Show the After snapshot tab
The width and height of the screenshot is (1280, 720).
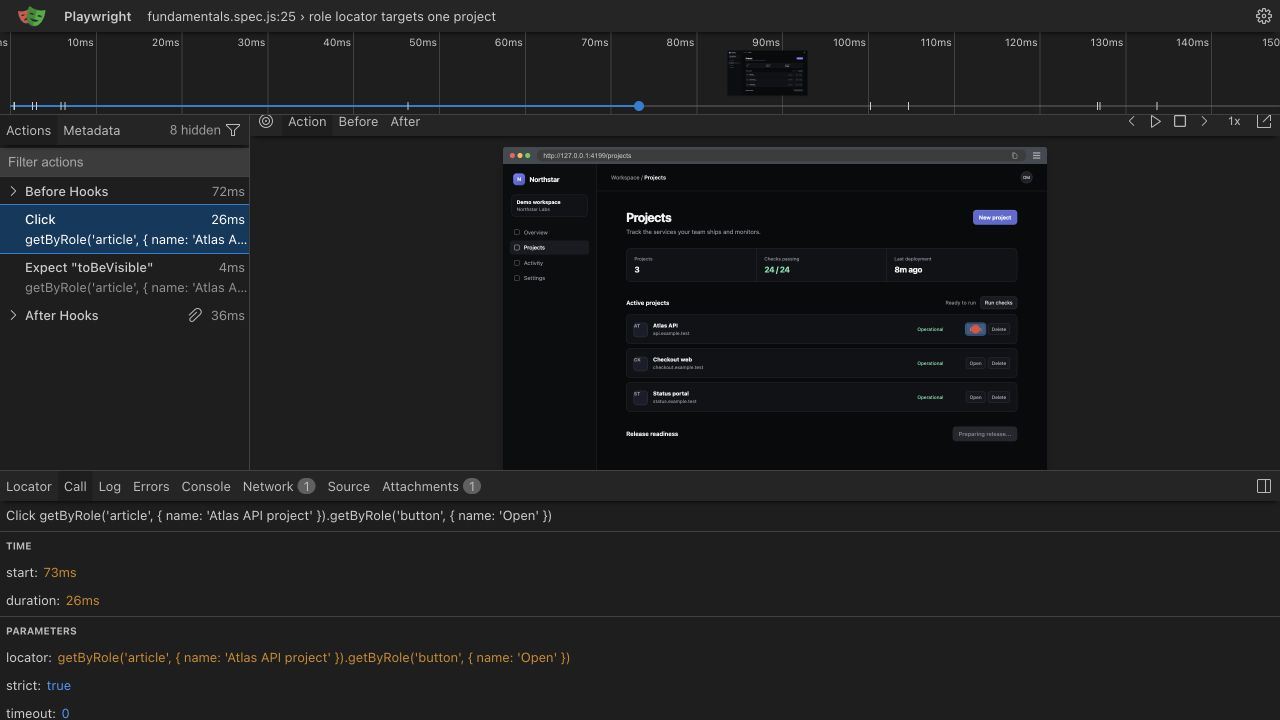405,121
